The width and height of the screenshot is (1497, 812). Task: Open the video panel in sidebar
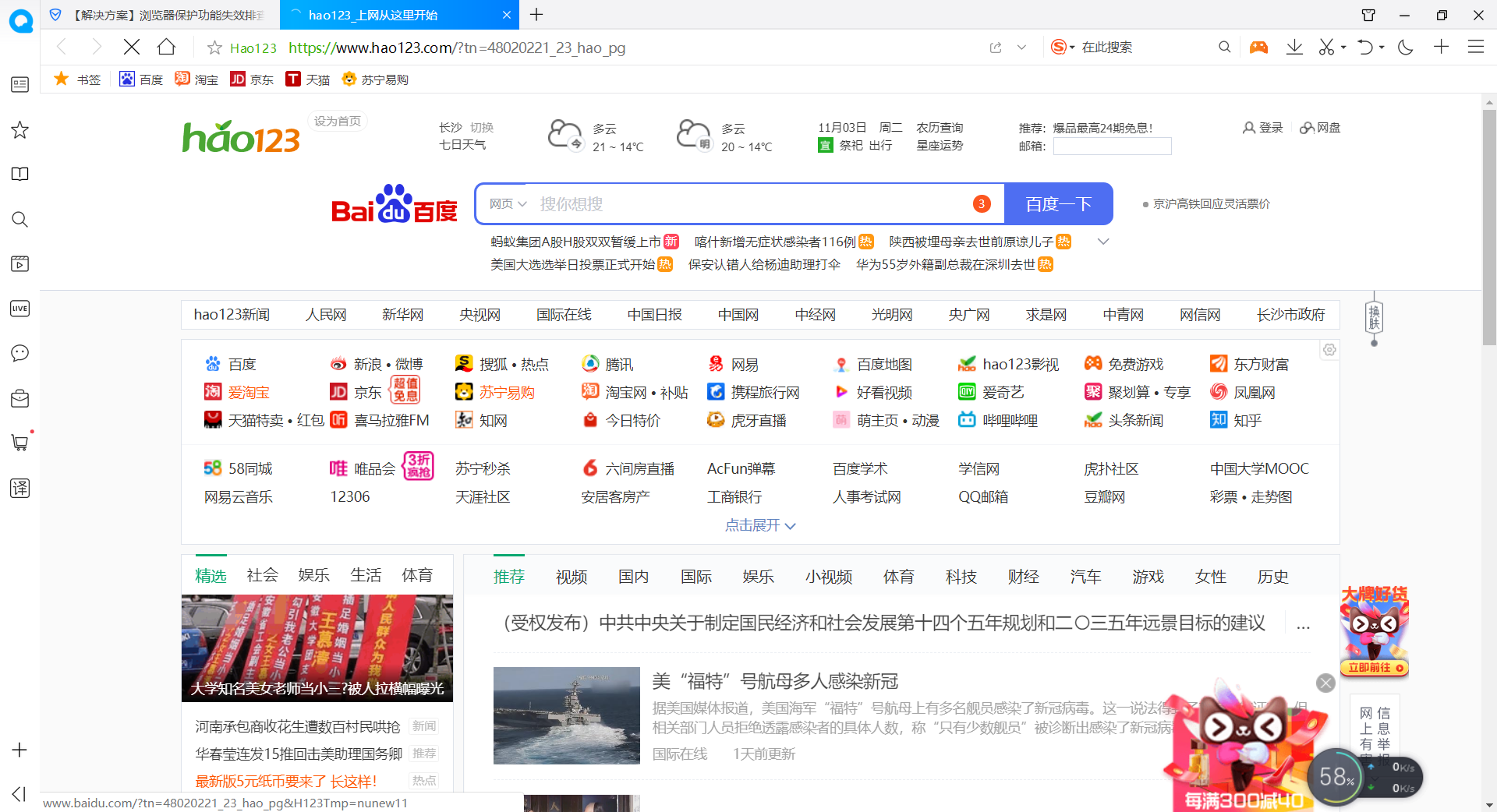click(20, 263)
